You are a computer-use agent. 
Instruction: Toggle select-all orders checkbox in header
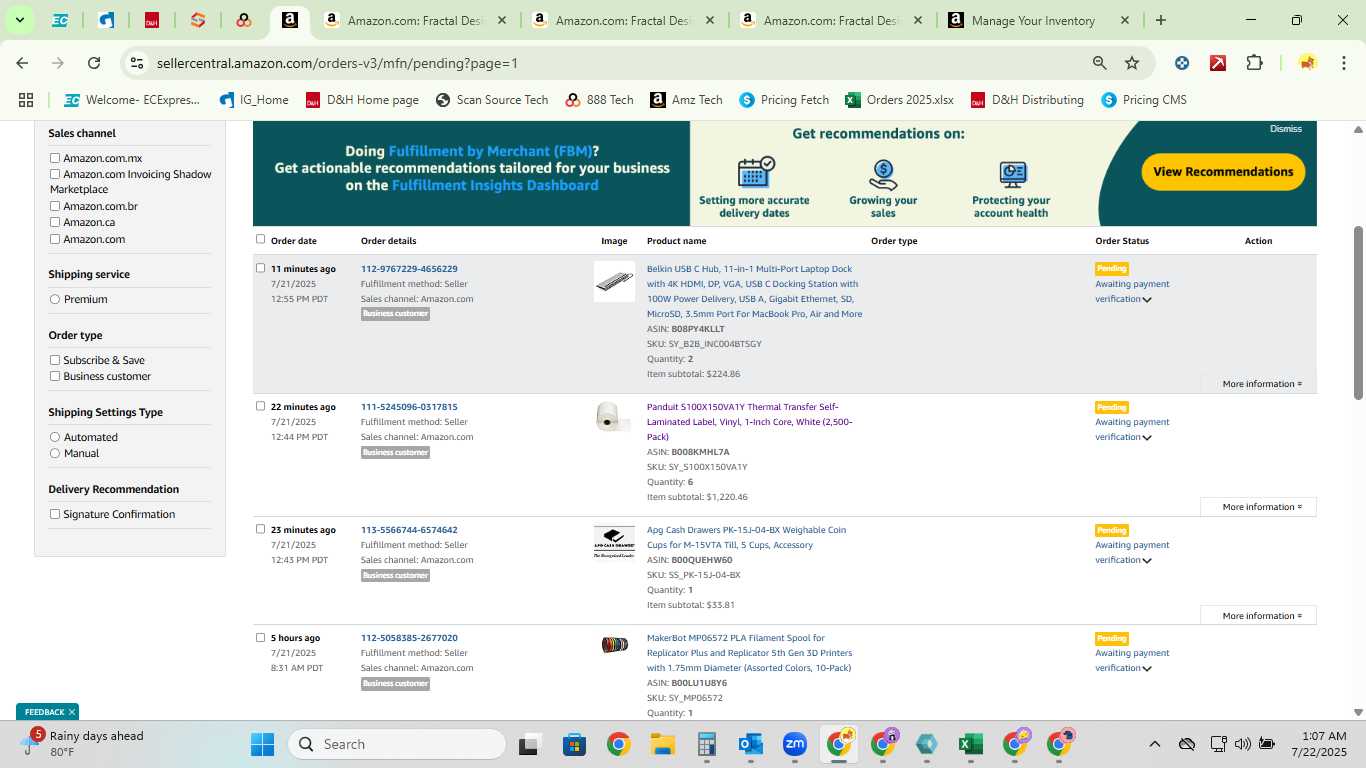[261, 239]
